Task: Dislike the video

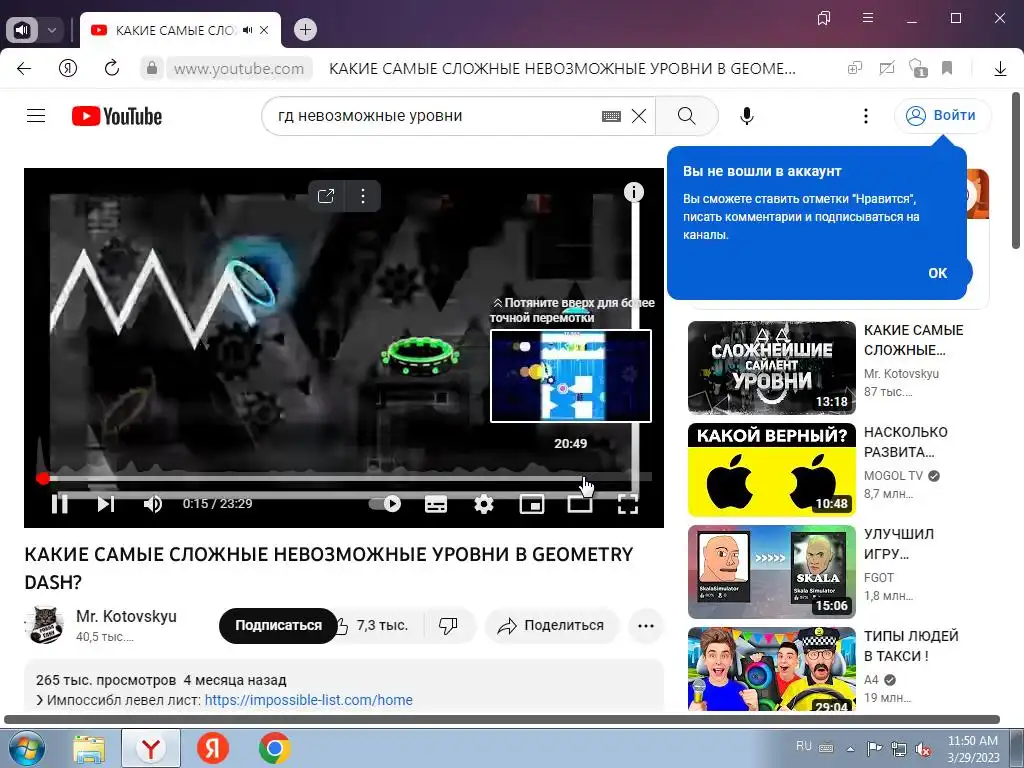Action: (x=448, y=626)
